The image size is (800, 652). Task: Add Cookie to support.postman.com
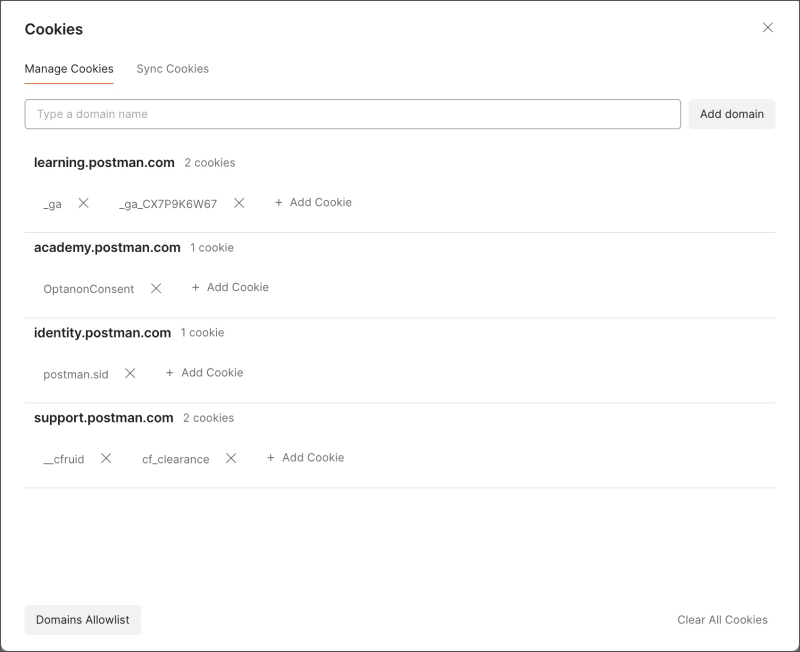[x=305, y=457]
